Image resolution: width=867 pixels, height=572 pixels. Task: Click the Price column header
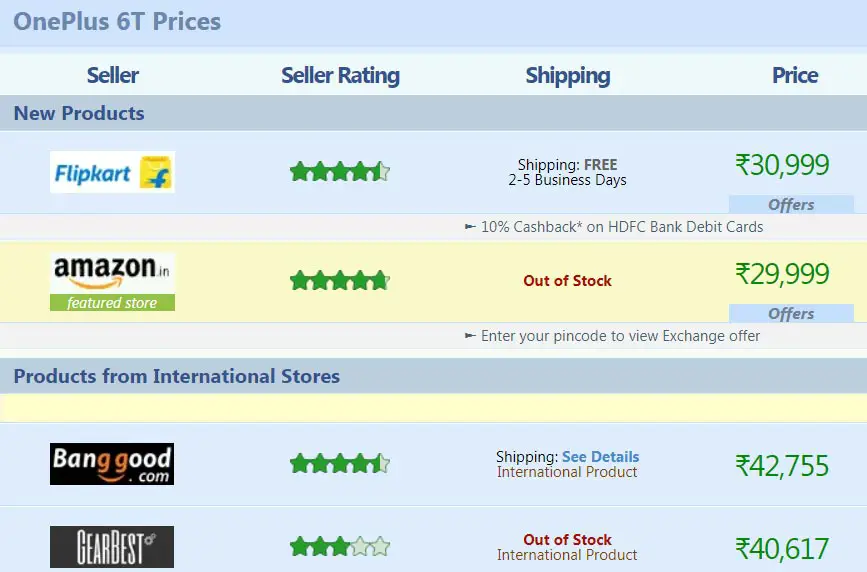(x=795, y=75)
